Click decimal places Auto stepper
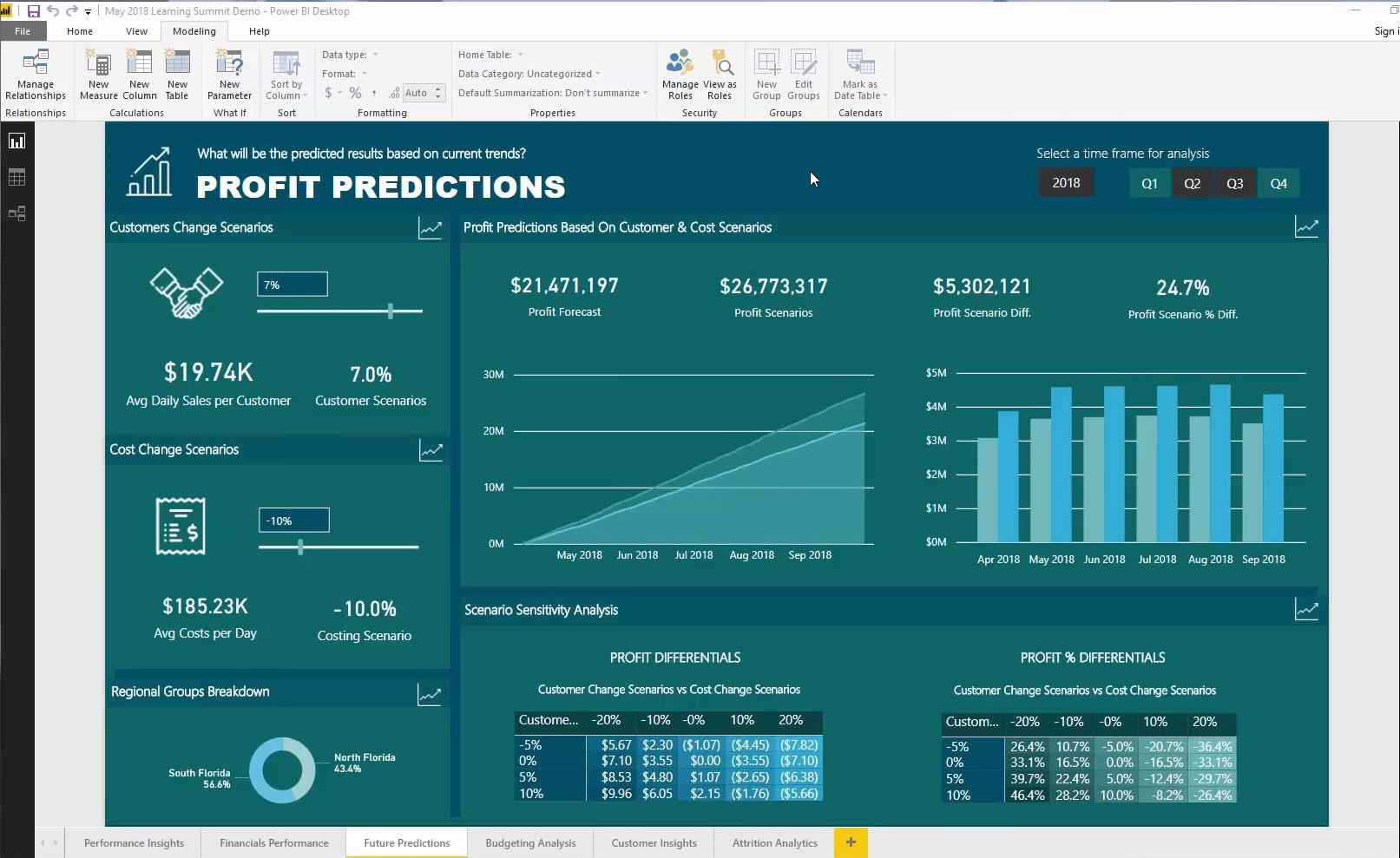 click(x=438, y=93)
